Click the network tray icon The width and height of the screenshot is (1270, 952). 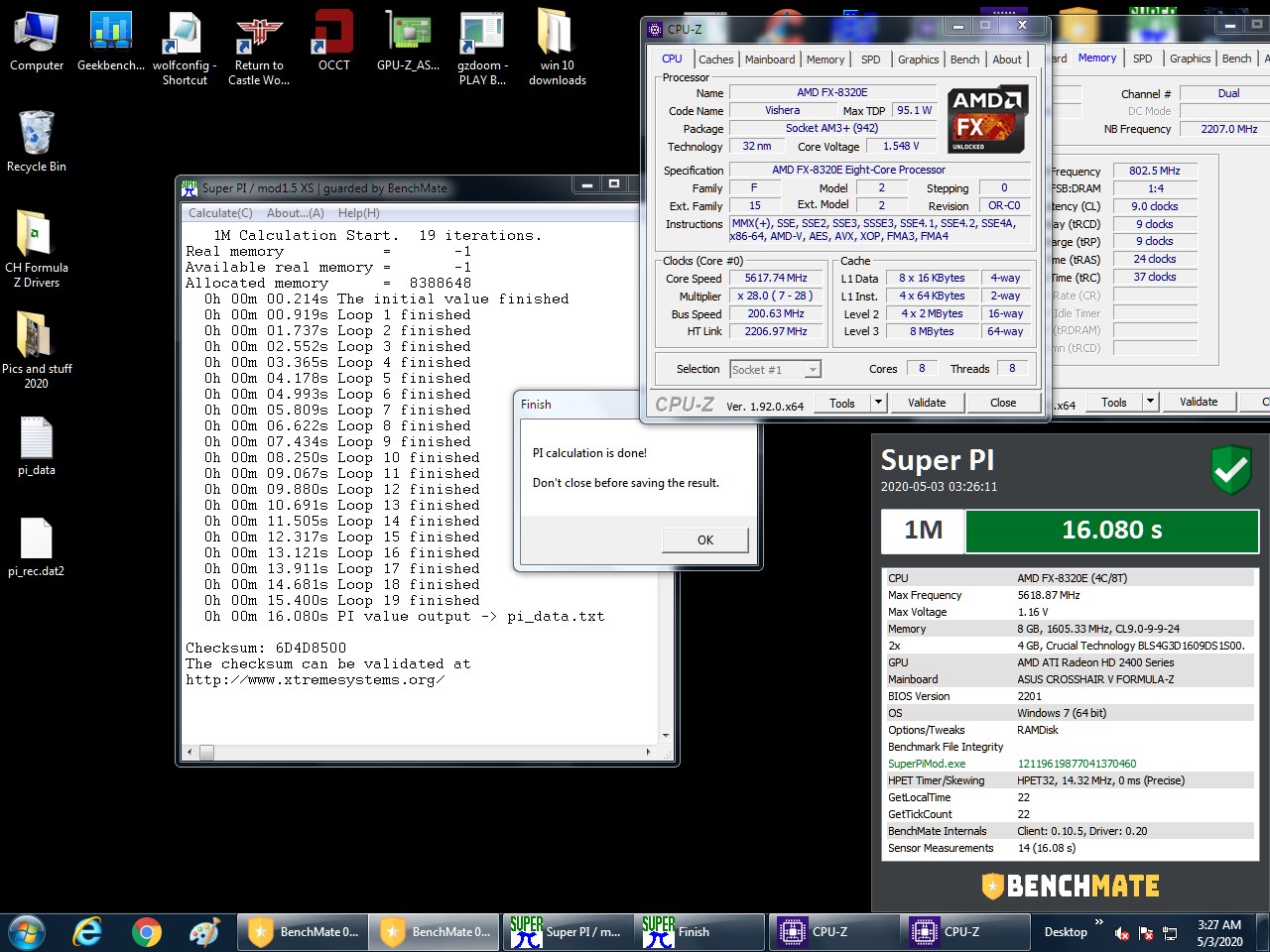(1170, 933)
